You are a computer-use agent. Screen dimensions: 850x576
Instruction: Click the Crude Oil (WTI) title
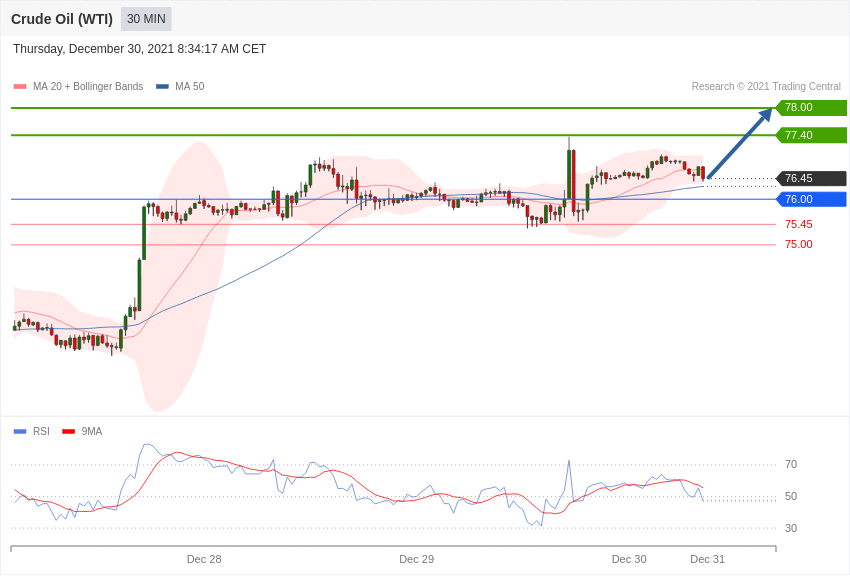62,20
